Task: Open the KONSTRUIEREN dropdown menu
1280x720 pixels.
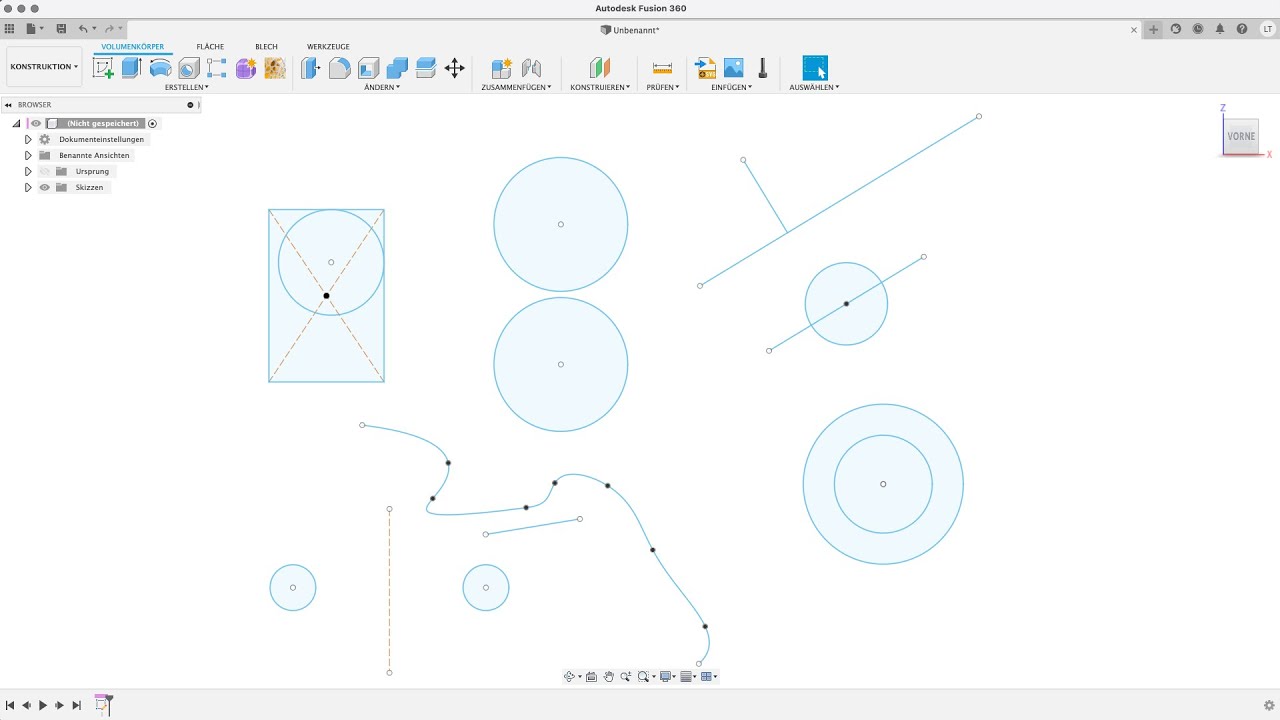Action: 600,87
